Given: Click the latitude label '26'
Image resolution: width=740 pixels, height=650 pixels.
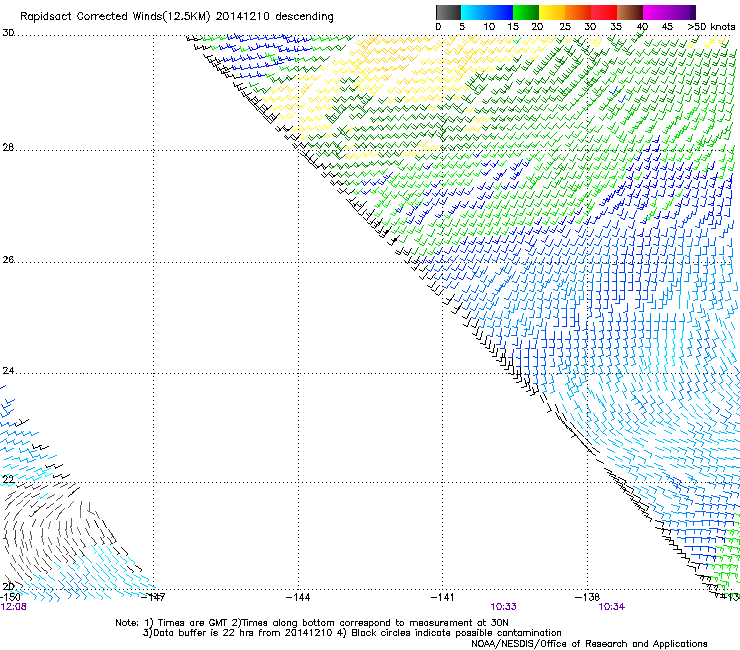Looking at the screenshot, I should (x=8, y=260).
